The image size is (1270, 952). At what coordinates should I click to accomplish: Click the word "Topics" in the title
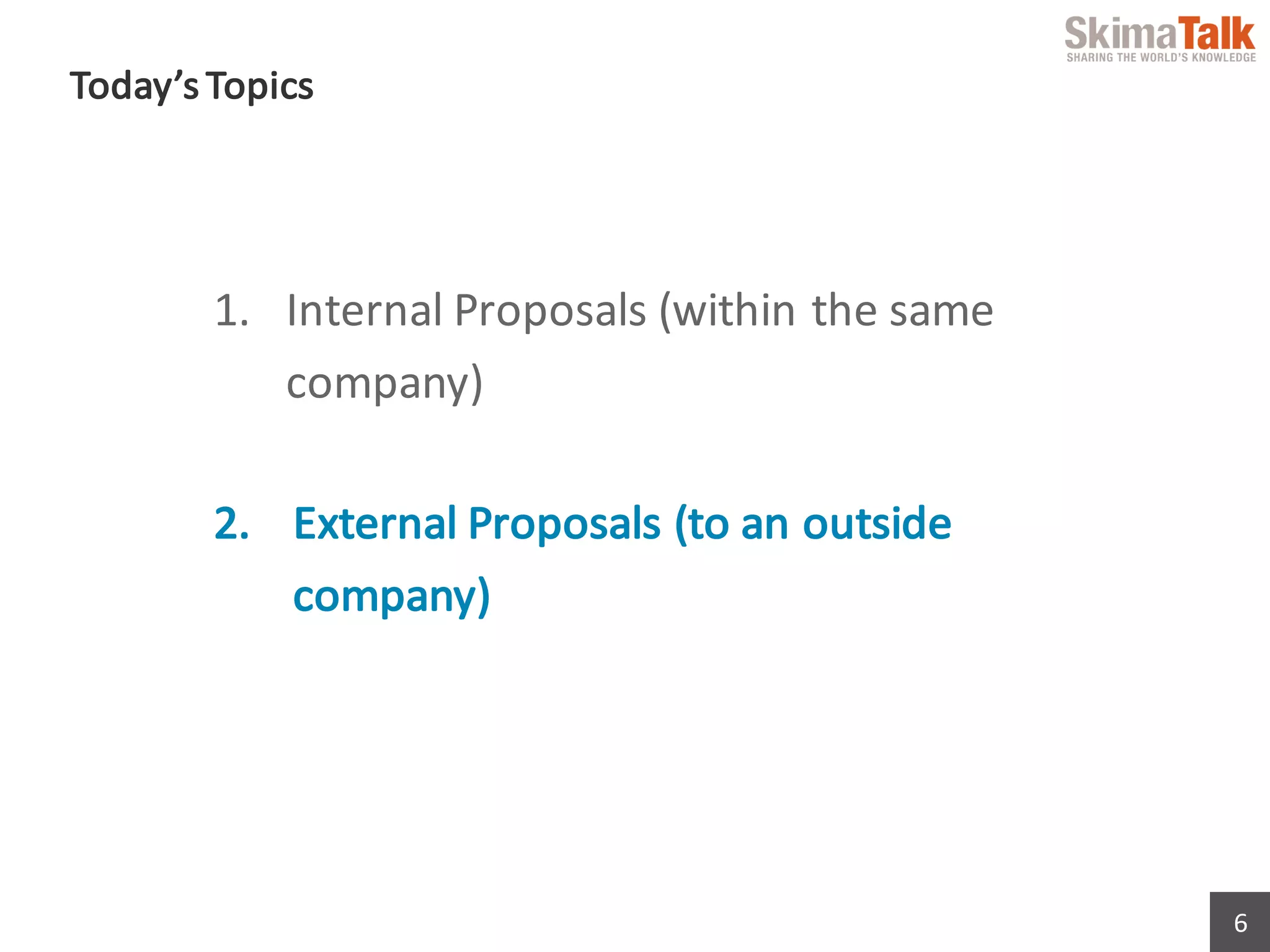click(260, 86)
